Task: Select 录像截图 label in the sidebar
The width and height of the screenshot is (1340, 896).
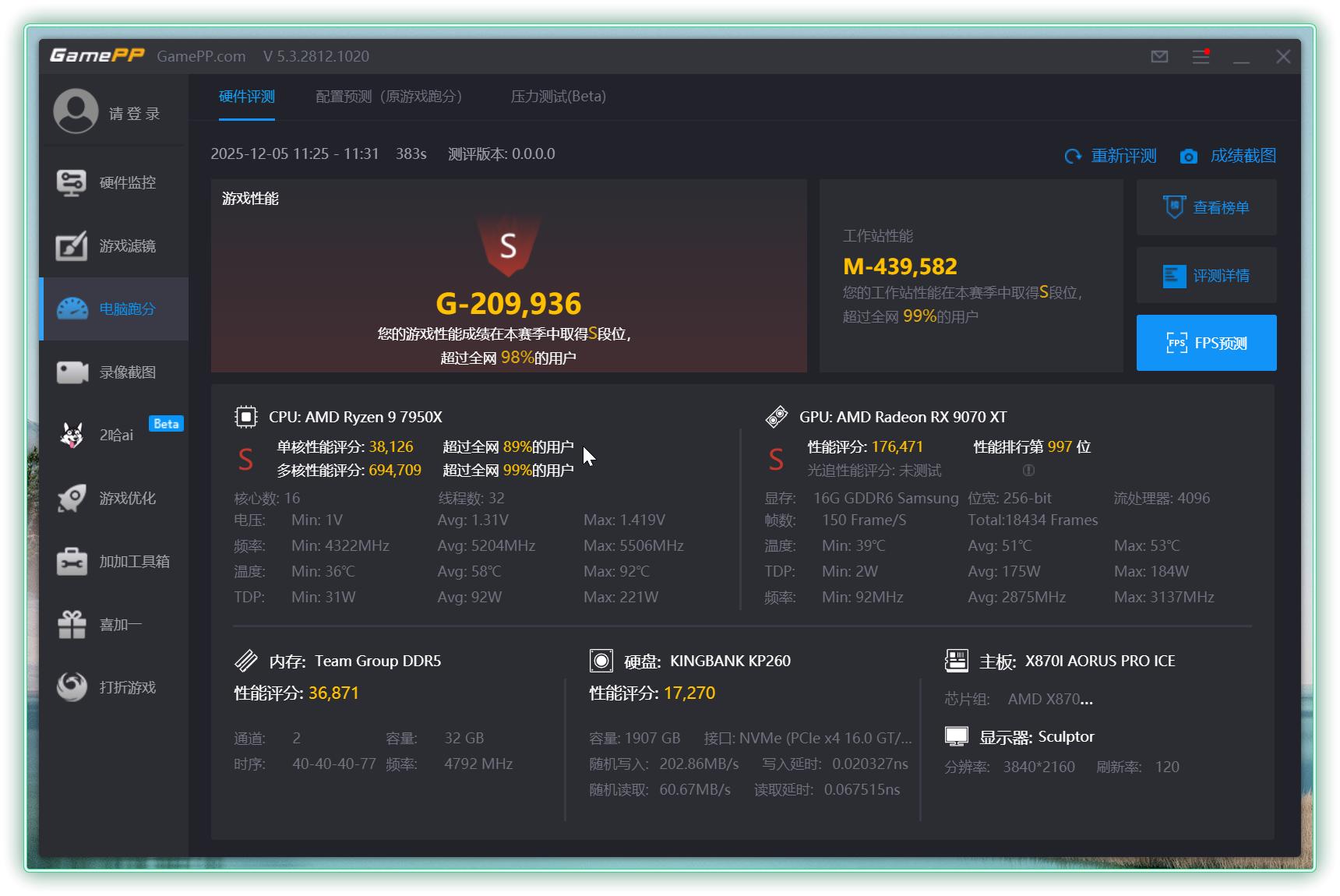Action: [x=128, y=372]
